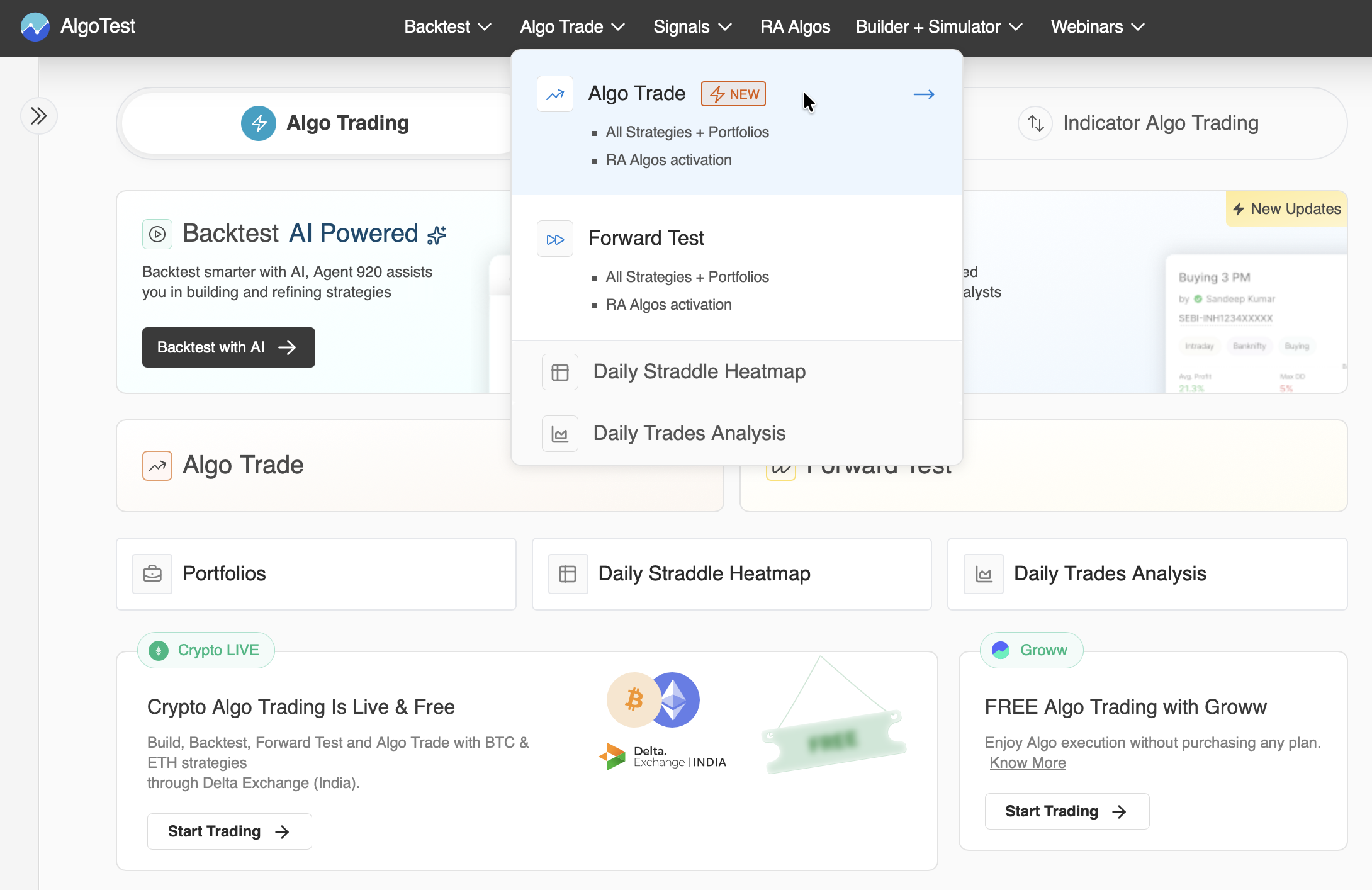Click Backtest with AI button
The image size is (1372, 890).
[228, 347]
